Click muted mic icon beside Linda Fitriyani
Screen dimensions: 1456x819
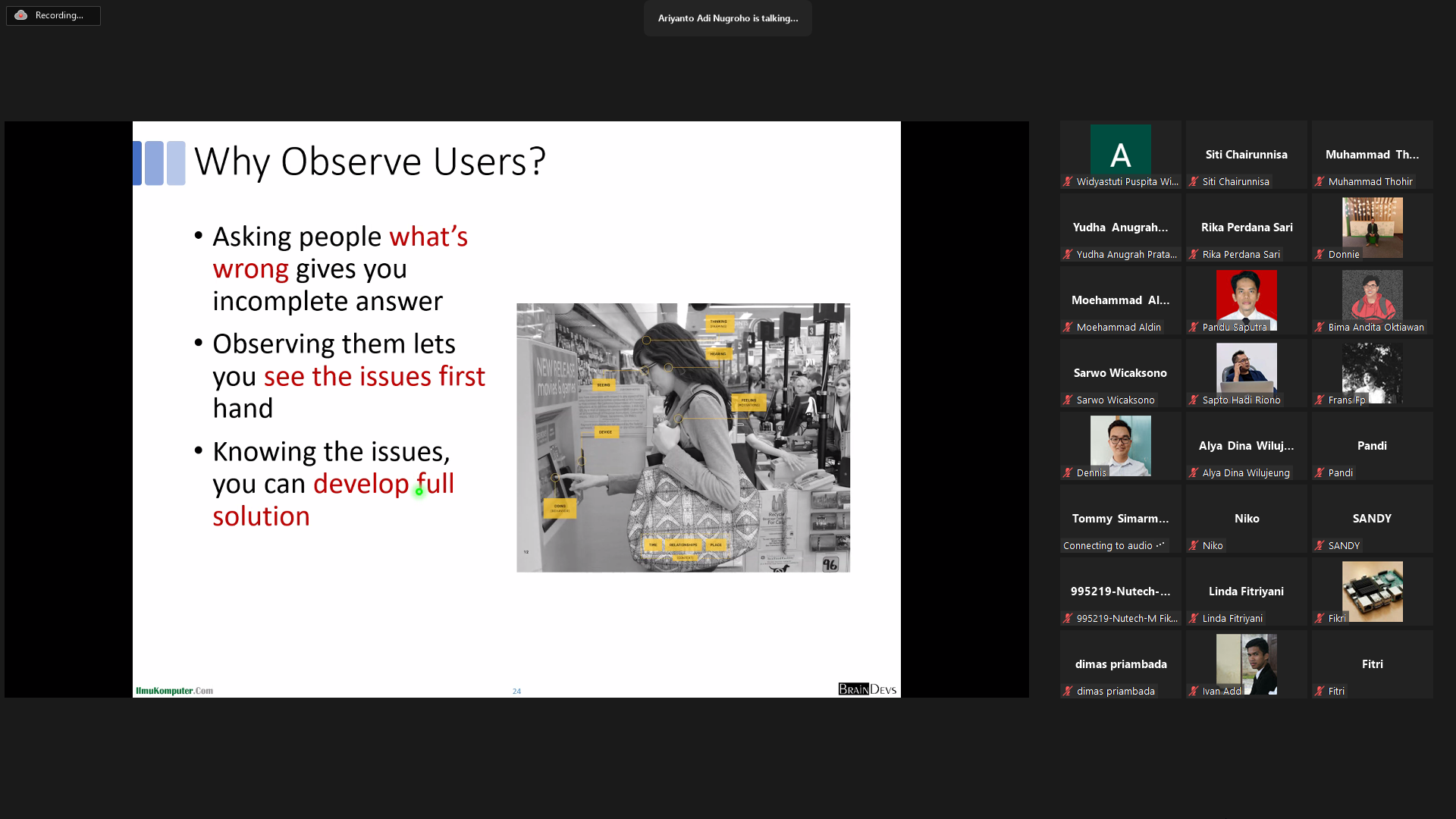click(1194, 619)
